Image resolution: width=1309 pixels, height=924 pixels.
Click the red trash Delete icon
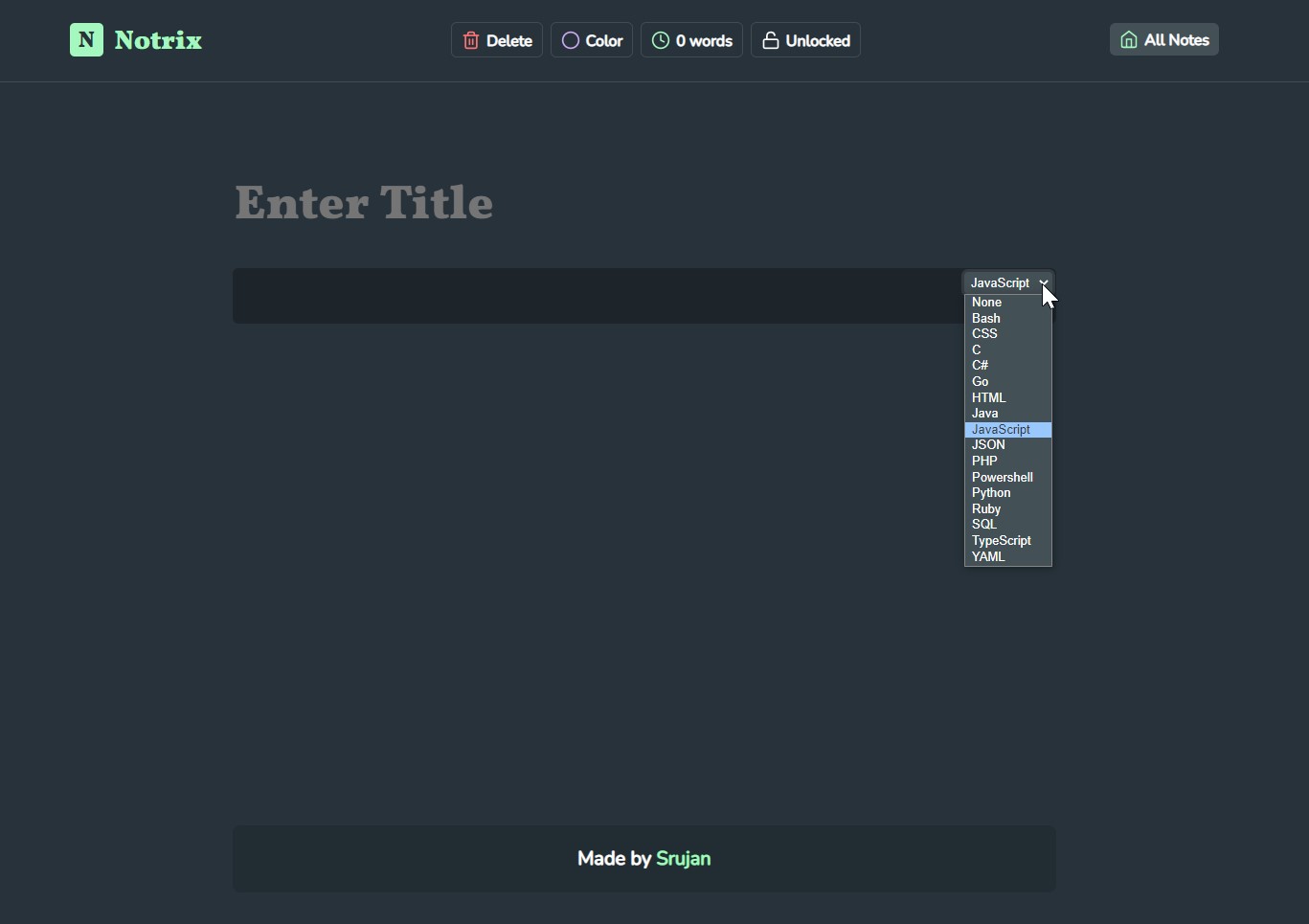[x=471, y=40]
